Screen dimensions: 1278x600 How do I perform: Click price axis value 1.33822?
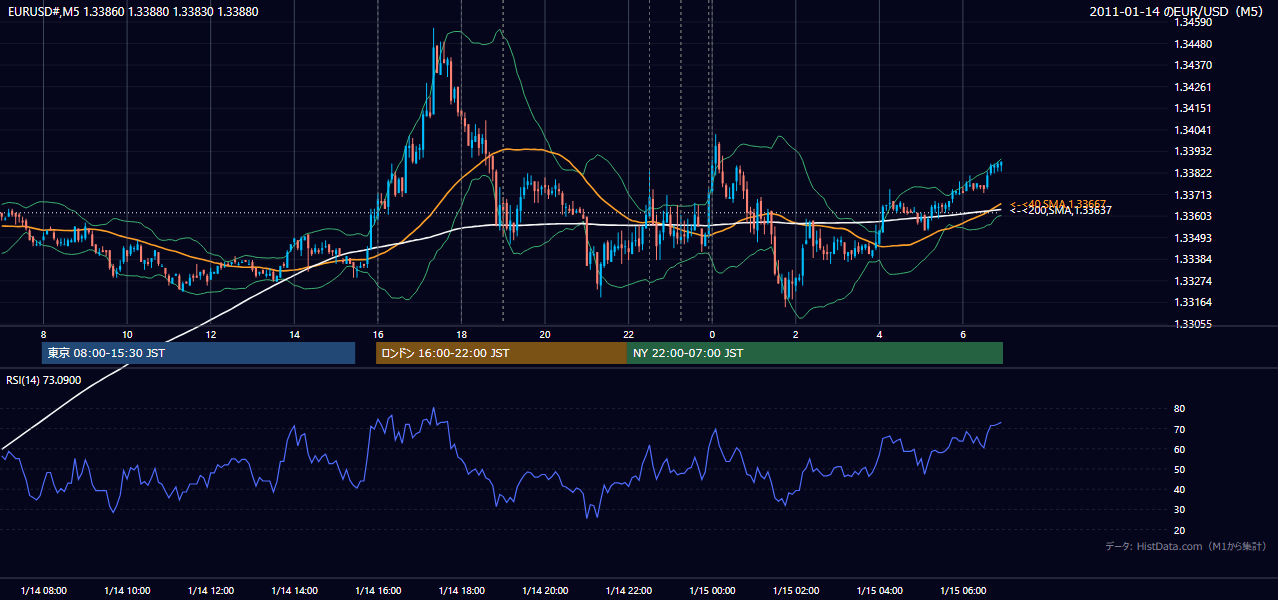coord(1193,173)
